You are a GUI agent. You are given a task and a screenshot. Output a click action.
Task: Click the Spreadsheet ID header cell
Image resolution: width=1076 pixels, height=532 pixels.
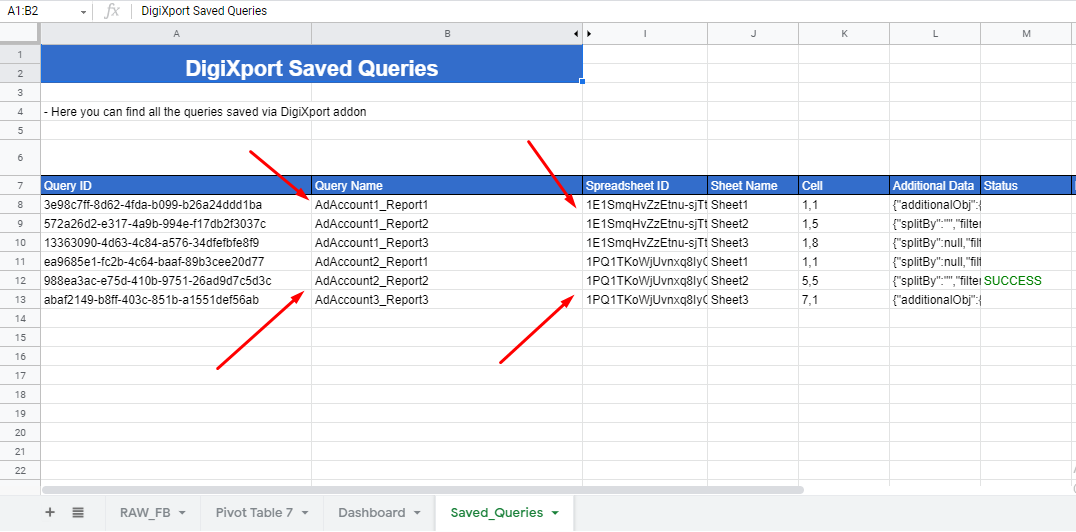[645, 185]
